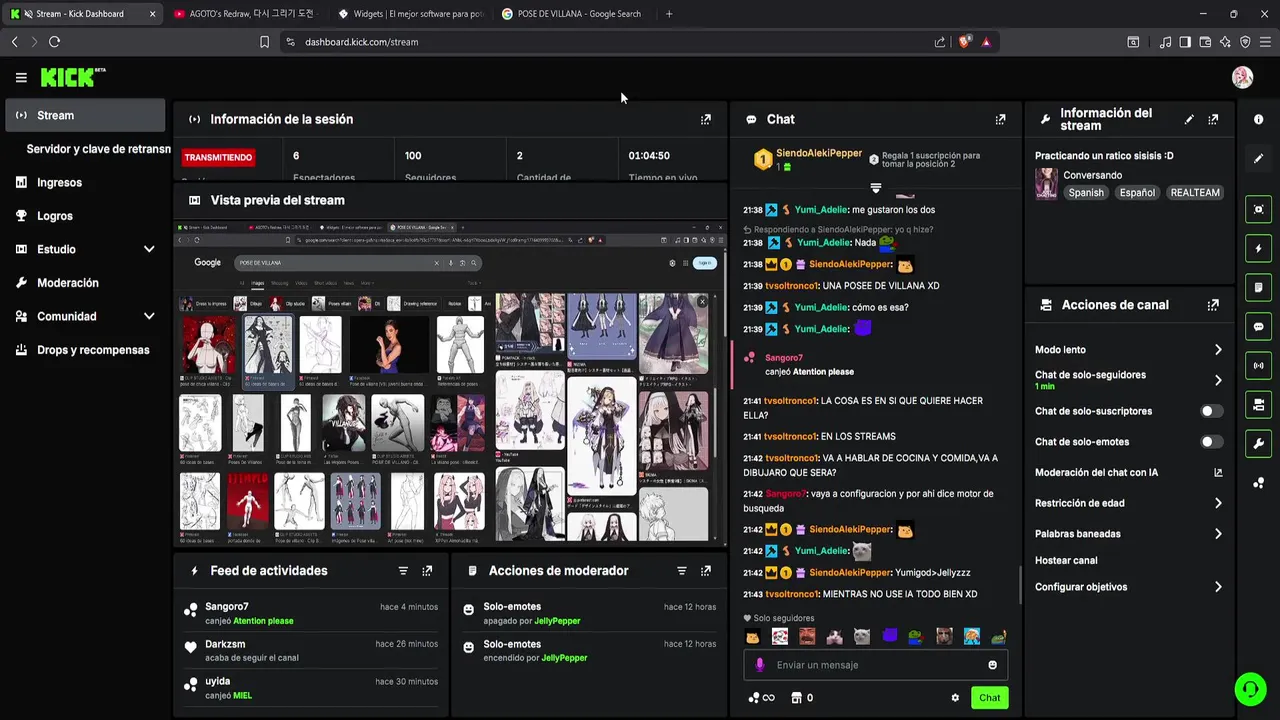Filter the Feed de actividades list
Viewport: 1280px width, 720px height.
tap(403, 571)
